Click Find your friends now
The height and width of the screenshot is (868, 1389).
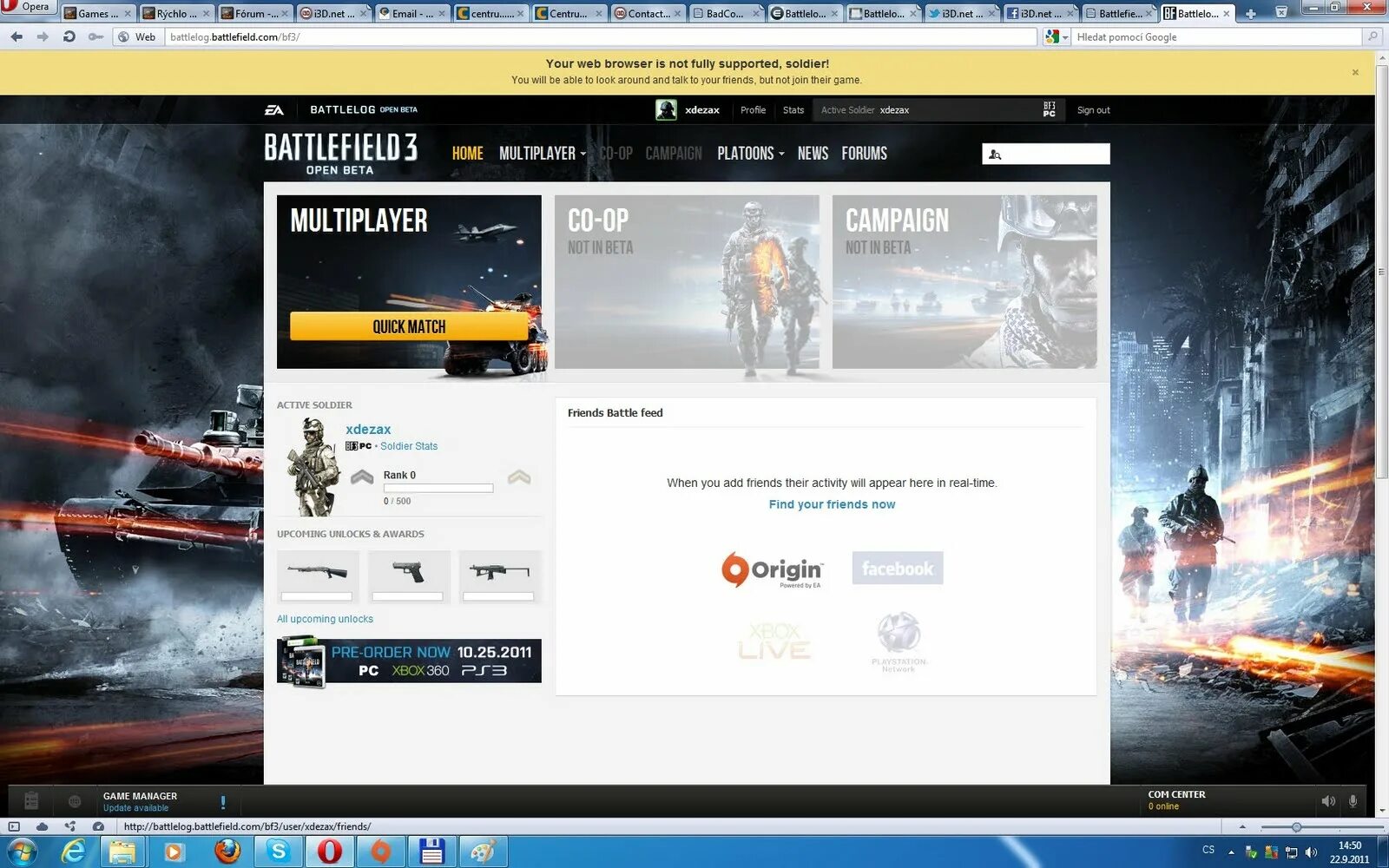pyautogui.click(x=832, y=504)
